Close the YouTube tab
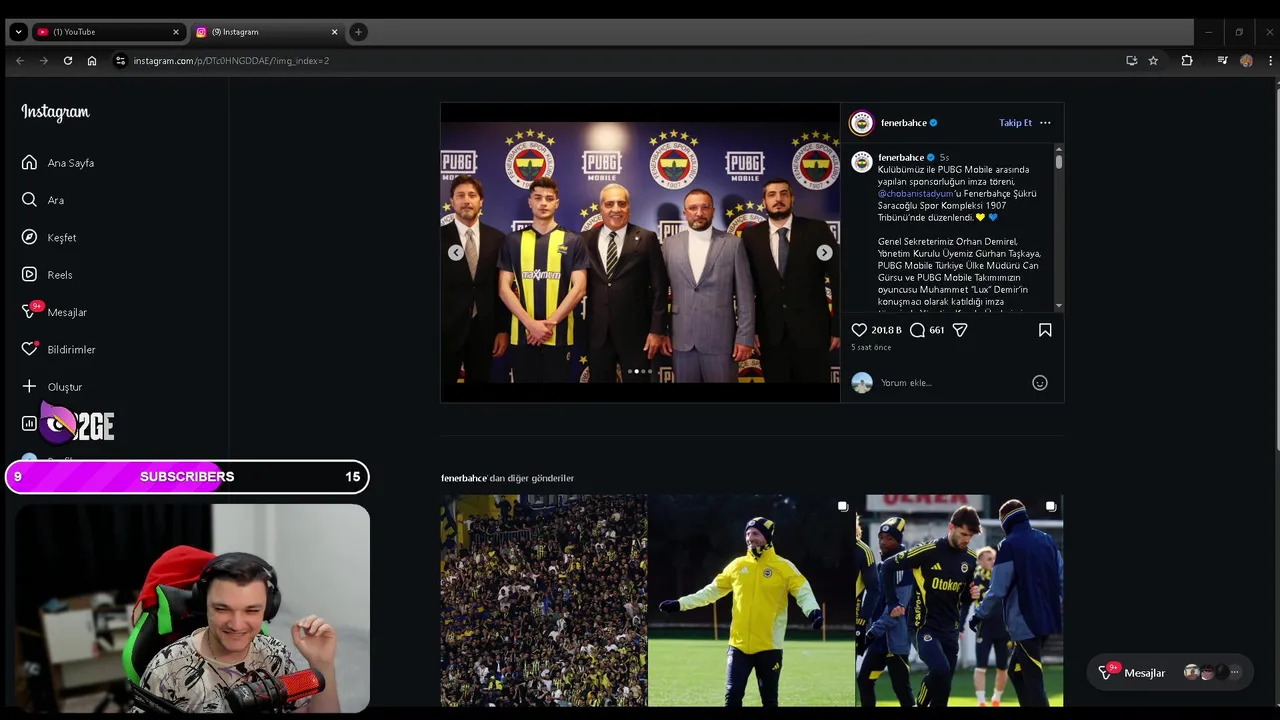The image size is (1280, 720). (x=176, y=32)
